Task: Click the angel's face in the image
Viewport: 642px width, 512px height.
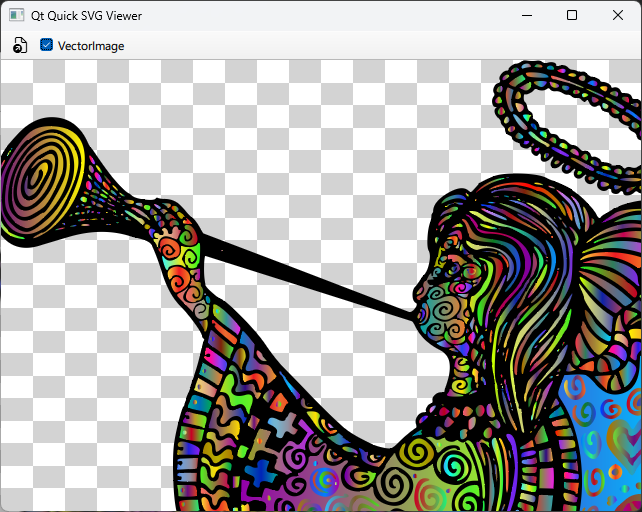Action: 443,300
